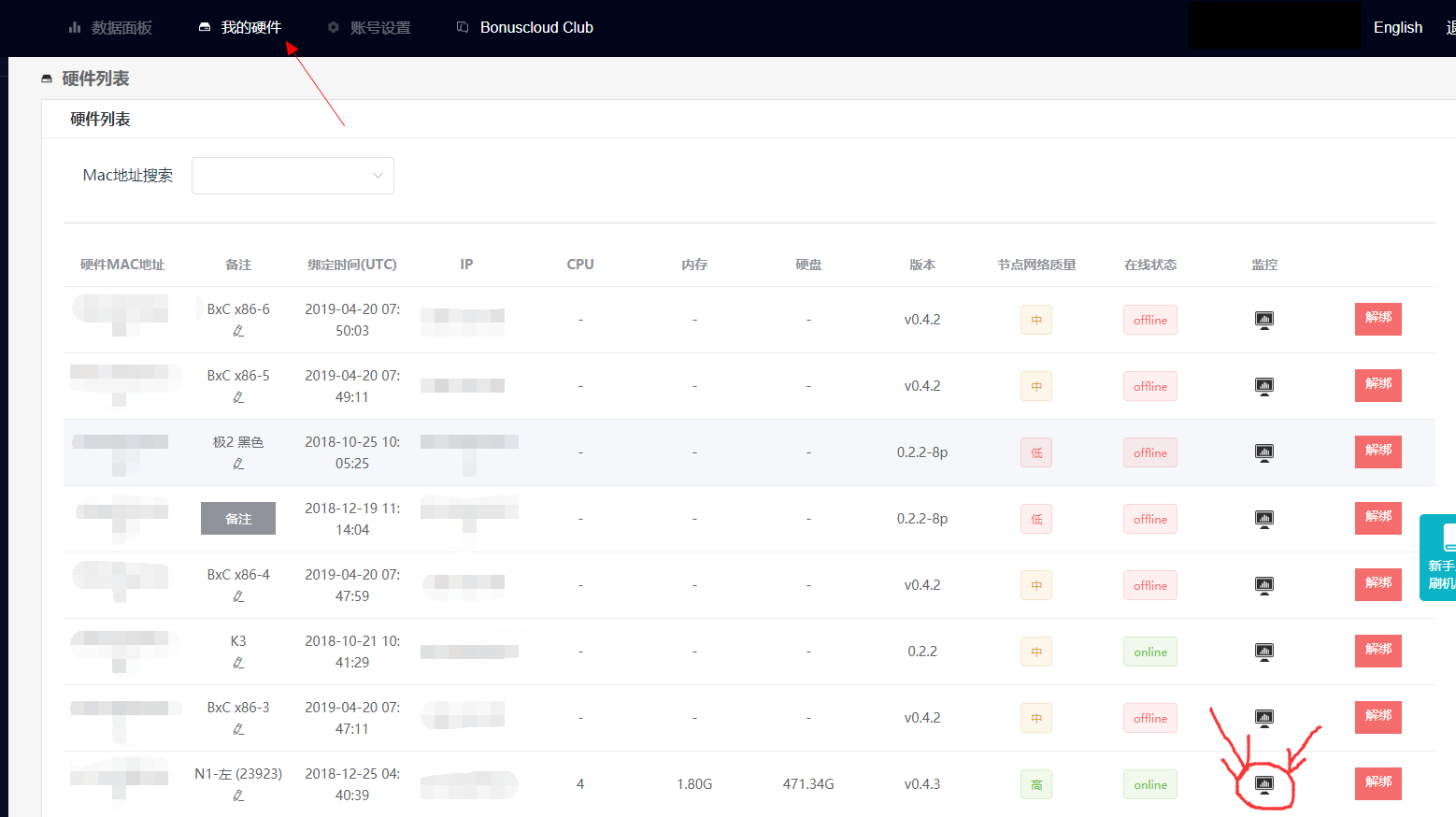Click version 0.2.2 in K3 row
This screenshot has height=817, width=1456.
click(922, 652)
